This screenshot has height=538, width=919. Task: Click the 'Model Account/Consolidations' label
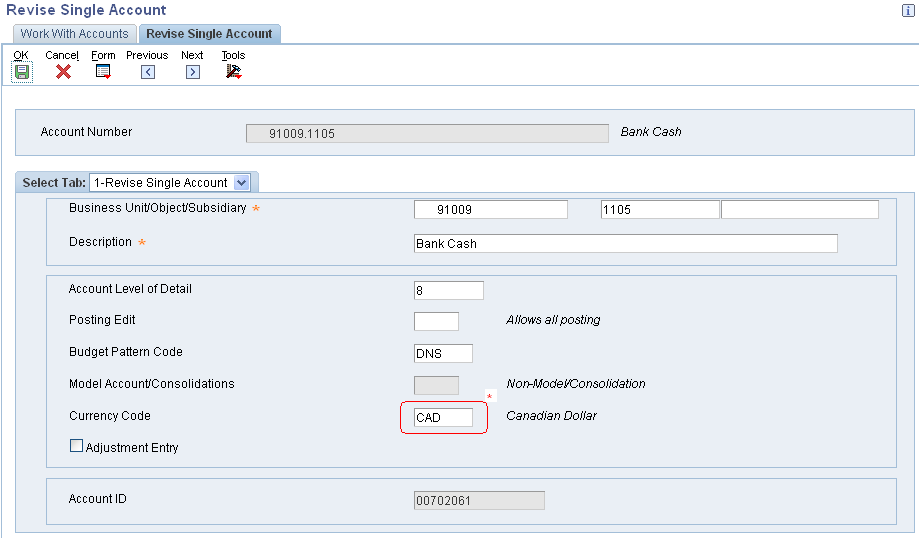click(x=152, y=384)
